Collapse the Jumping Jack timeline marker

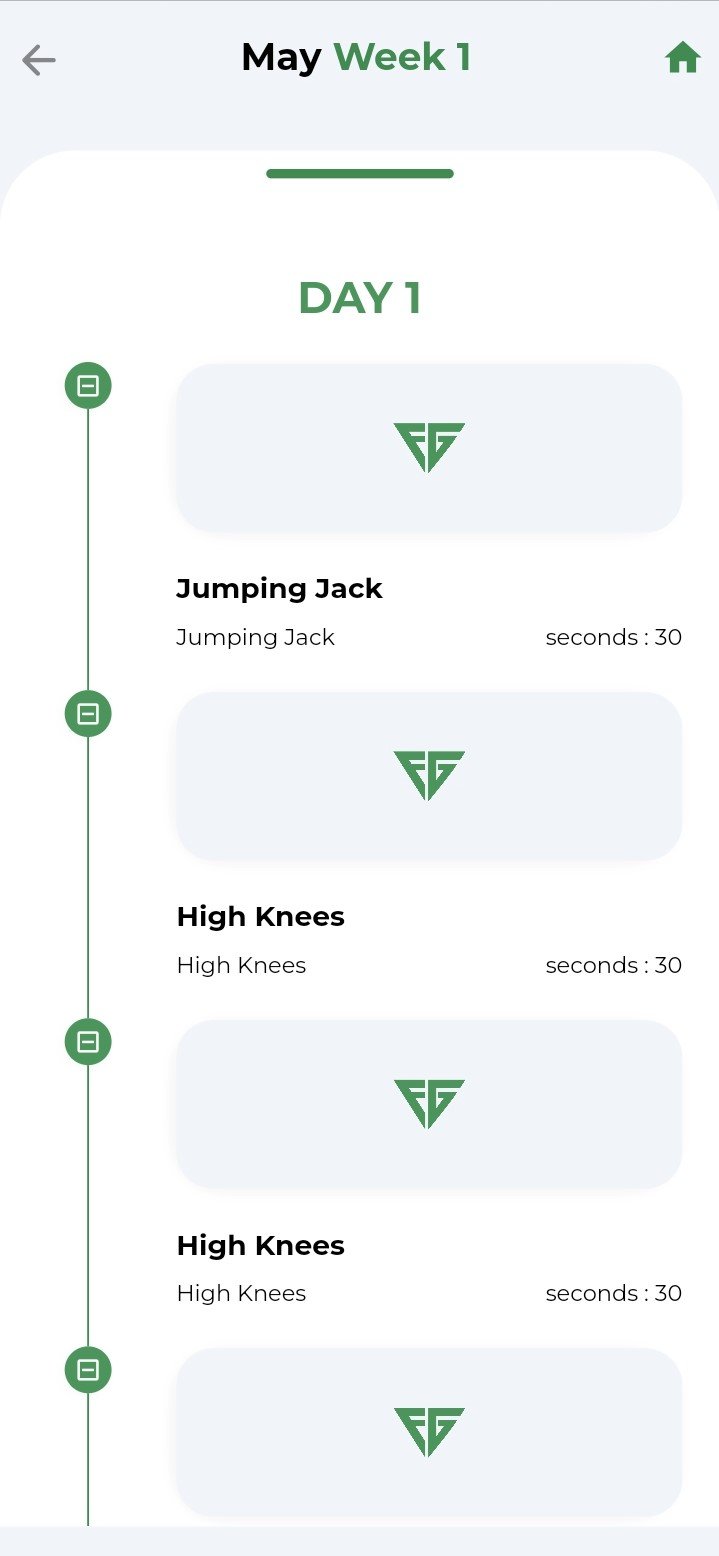[88, 386]
